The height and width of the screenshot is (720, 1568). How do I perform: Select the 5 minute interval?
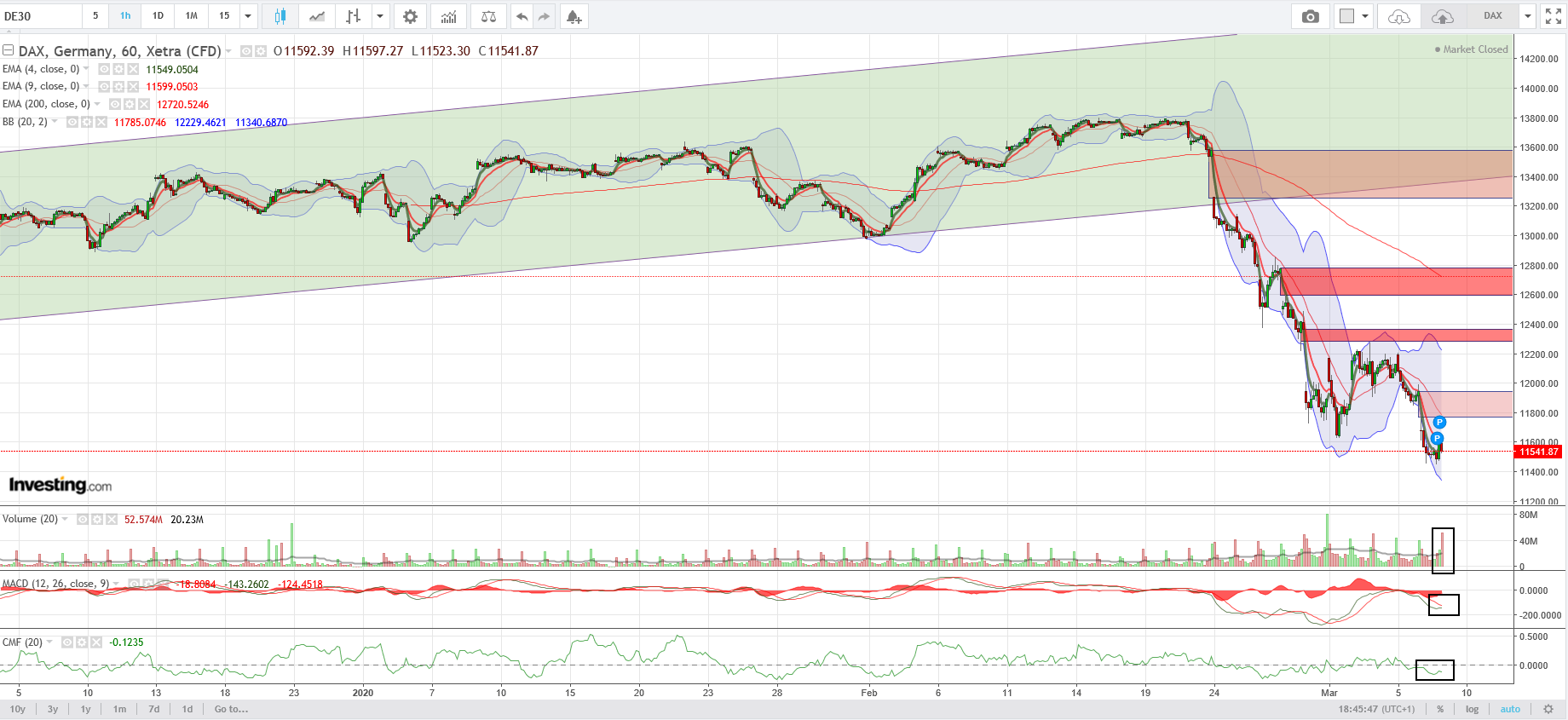95,16
